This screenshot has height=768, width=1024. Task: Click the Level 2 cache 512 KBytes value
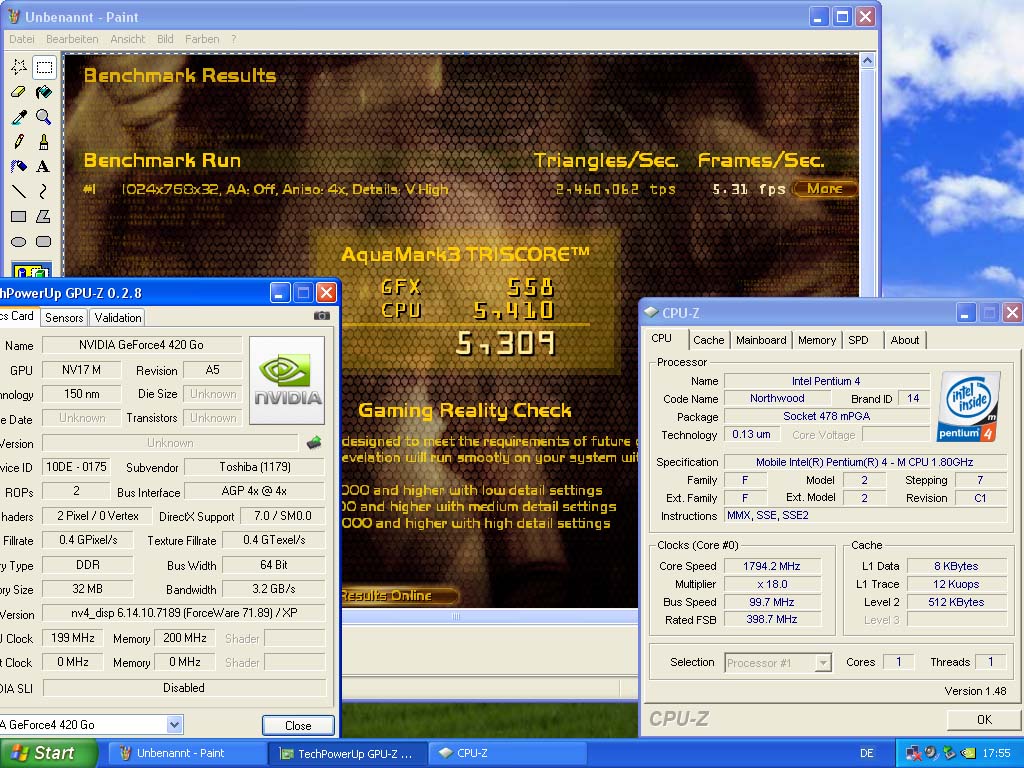[956, 602]
